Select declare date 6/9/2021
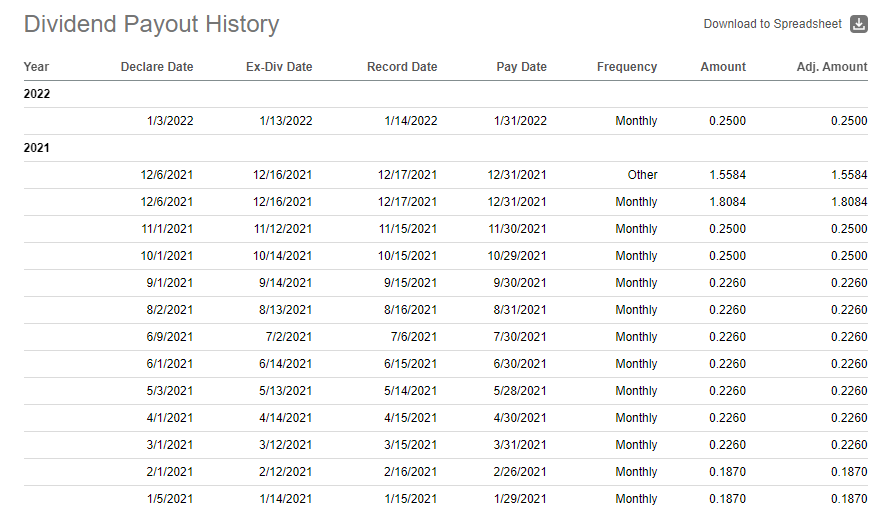This screenshot has height=510, width=885. [x=170, y=337]
